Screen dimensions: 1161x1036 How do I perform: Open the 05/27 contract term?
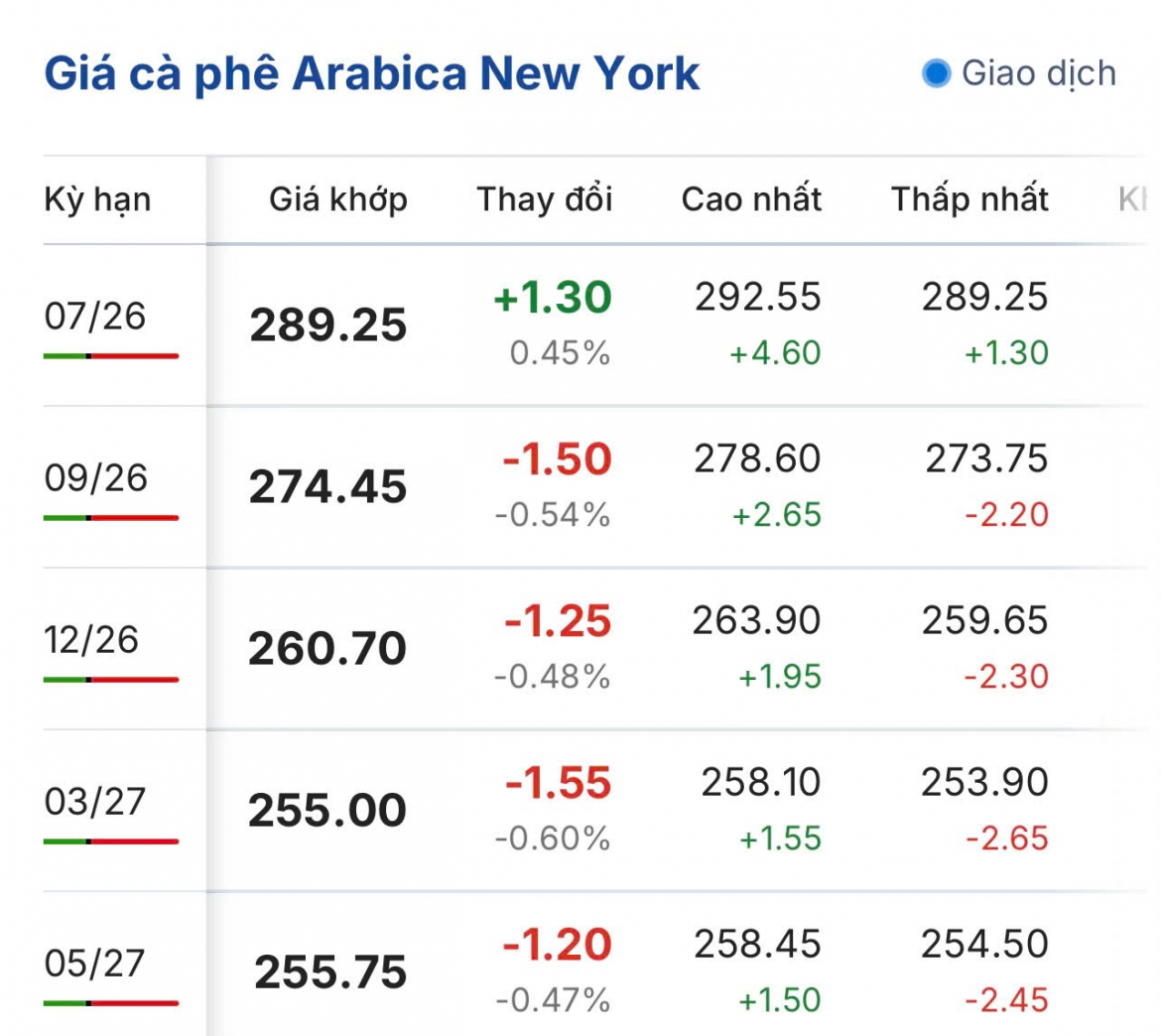point(94,964)
